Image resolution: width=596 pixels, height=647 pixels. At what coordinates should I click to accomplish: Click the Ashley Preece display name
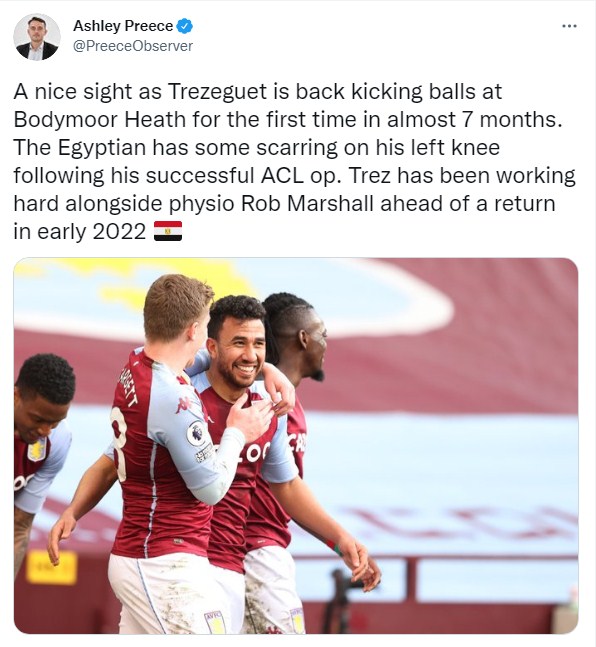pos(123,26)
